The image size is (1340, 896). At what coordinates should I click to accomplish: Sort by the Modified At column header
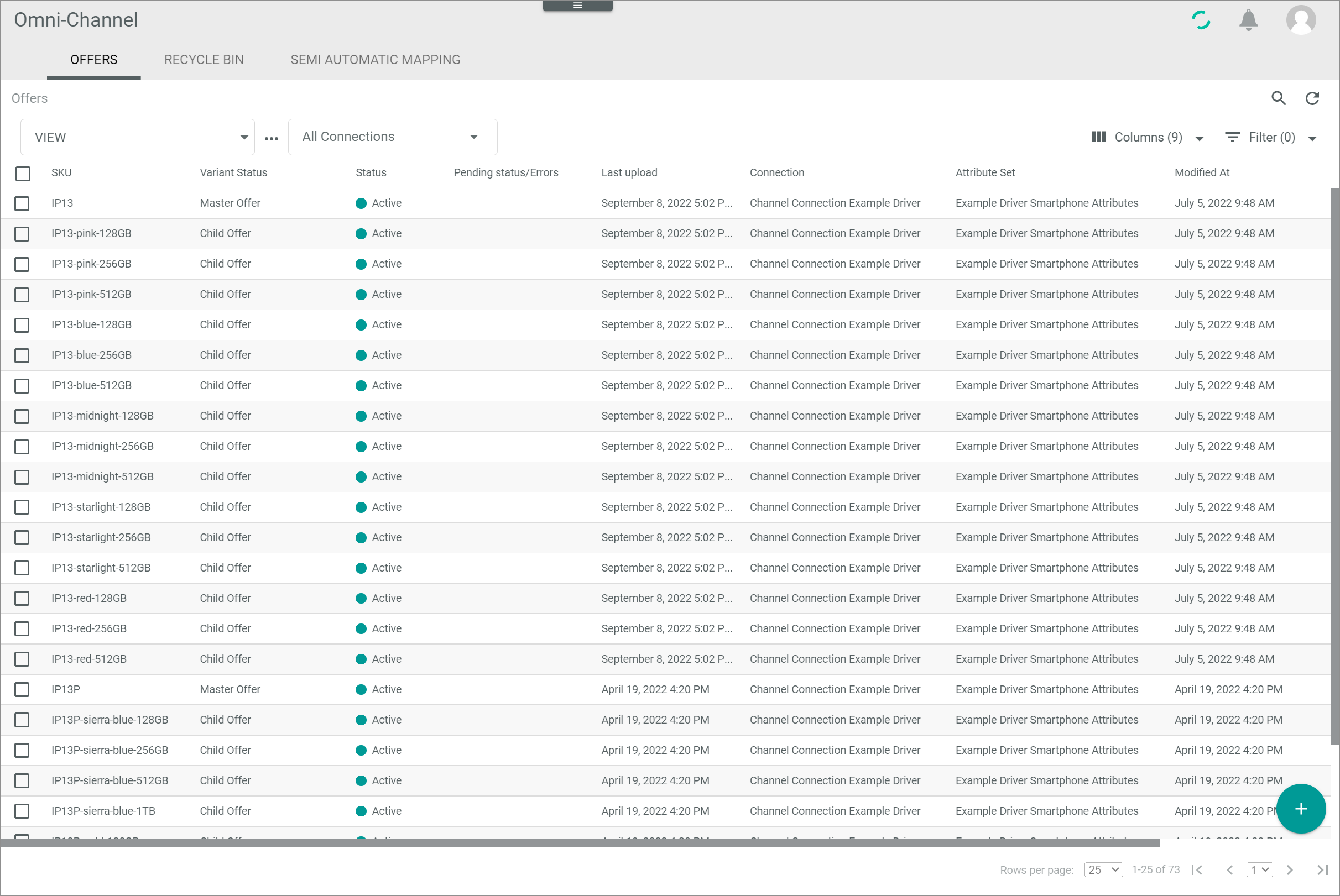tap(1202, 172)
